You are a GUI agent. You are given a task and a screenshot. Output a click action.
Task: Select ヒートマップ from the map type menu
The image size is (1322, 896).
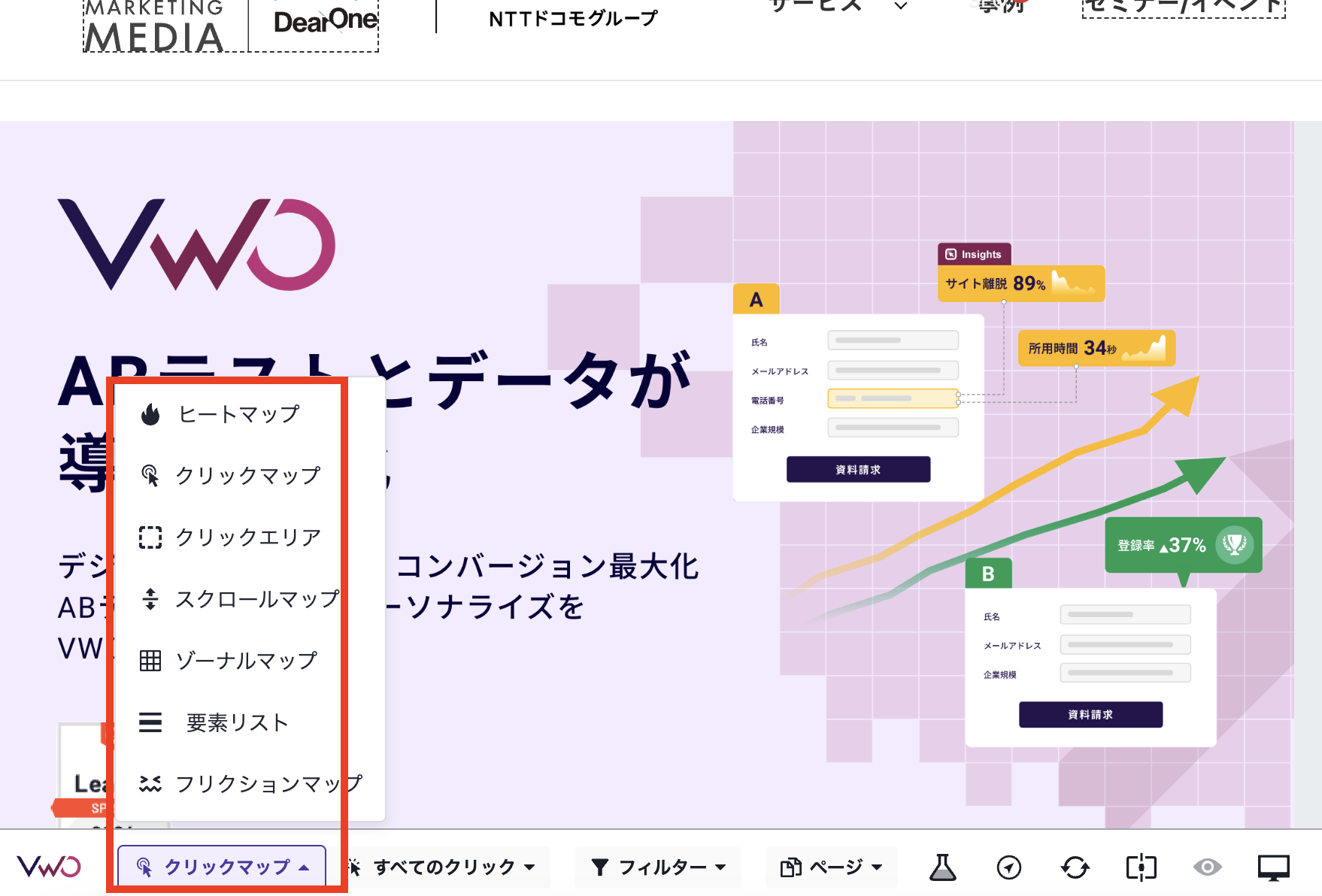coord(238,412)
